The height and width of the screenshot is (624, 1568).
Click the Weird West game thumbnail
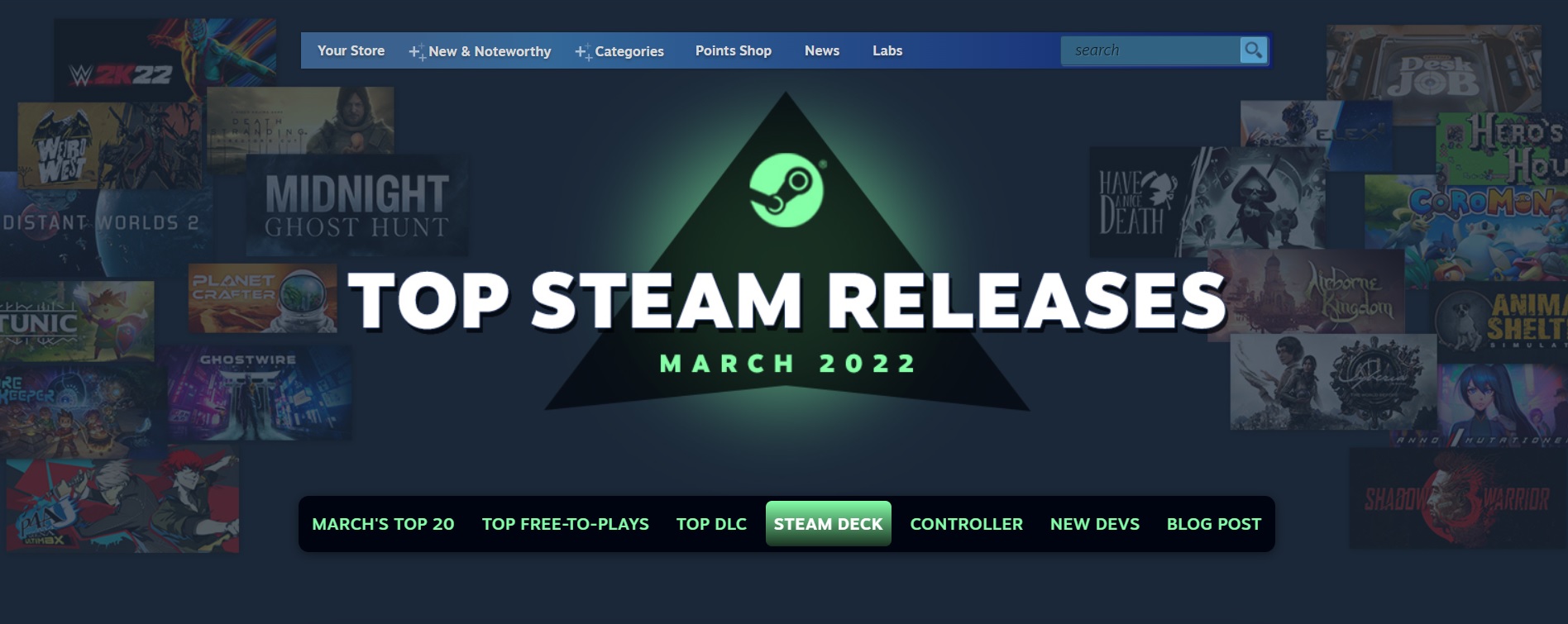(109, 145)
